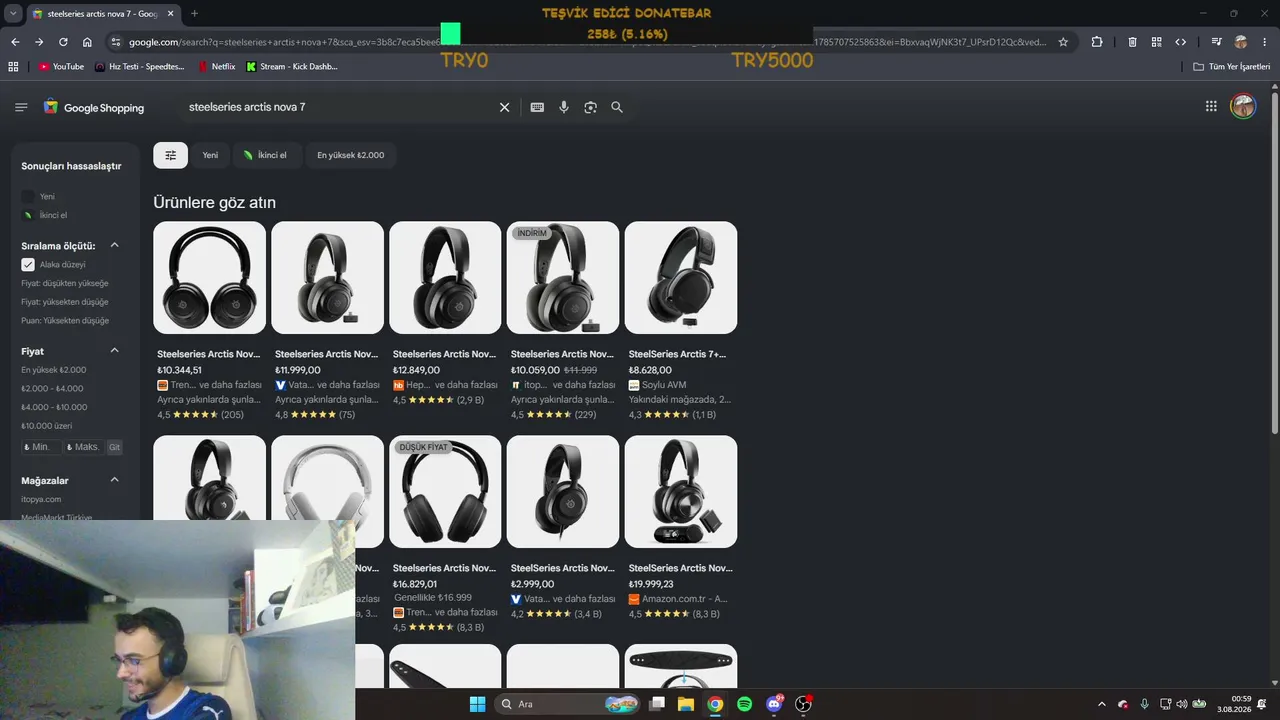Go back to the previous page
Viewport: 1280px width, 720px height.
[15, 42]
